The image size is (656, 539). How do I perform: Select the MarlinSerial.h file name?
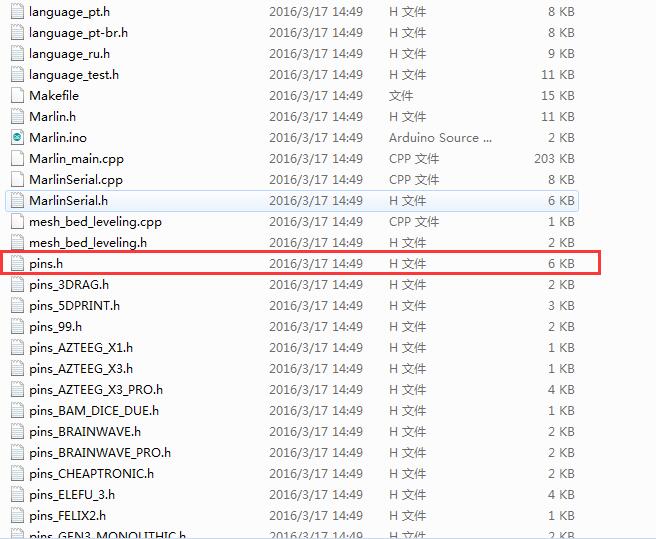(68, 200)
